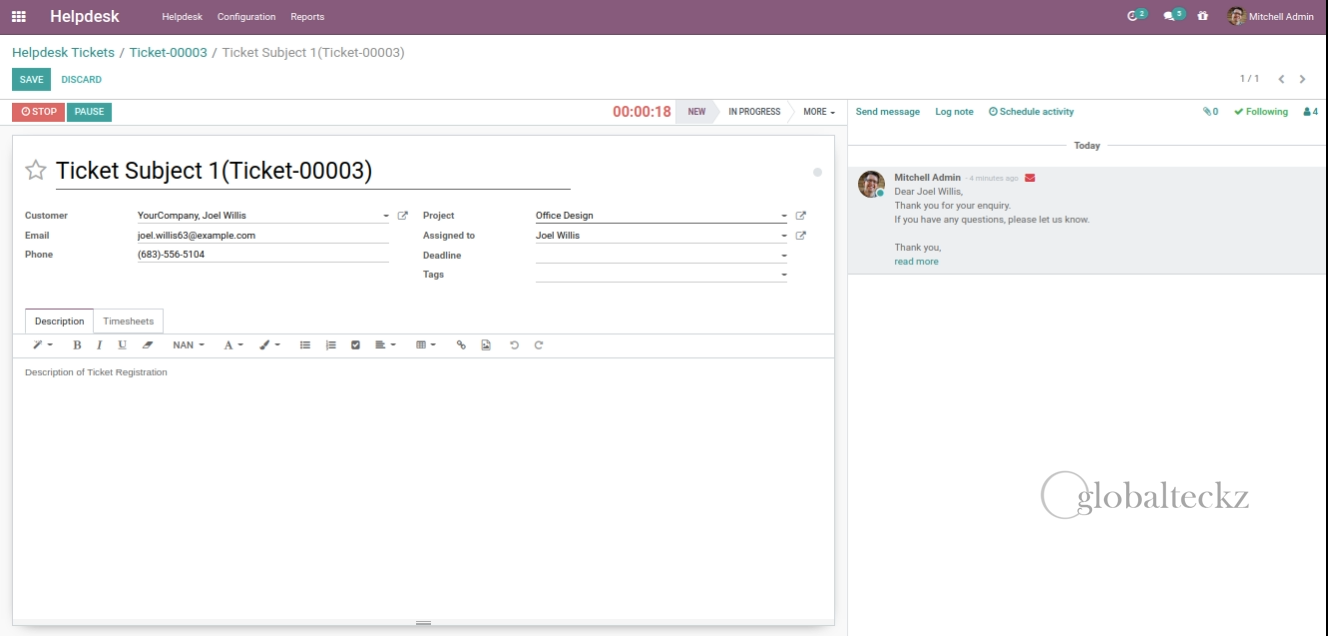Click the attachments paperclip counter

tap(1210, 112)
